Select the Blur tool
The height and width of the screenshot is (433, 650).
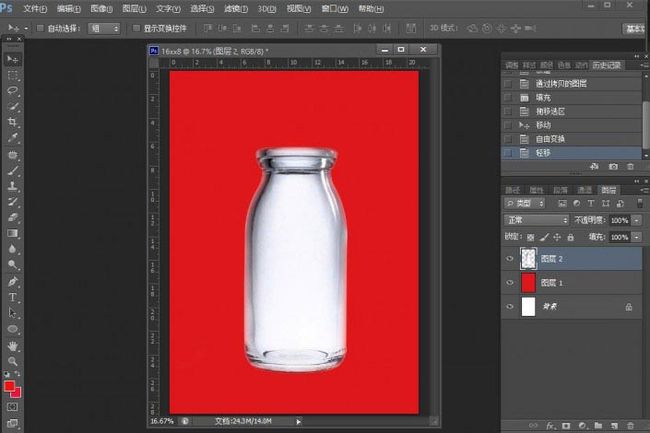(x=12, y=249)
